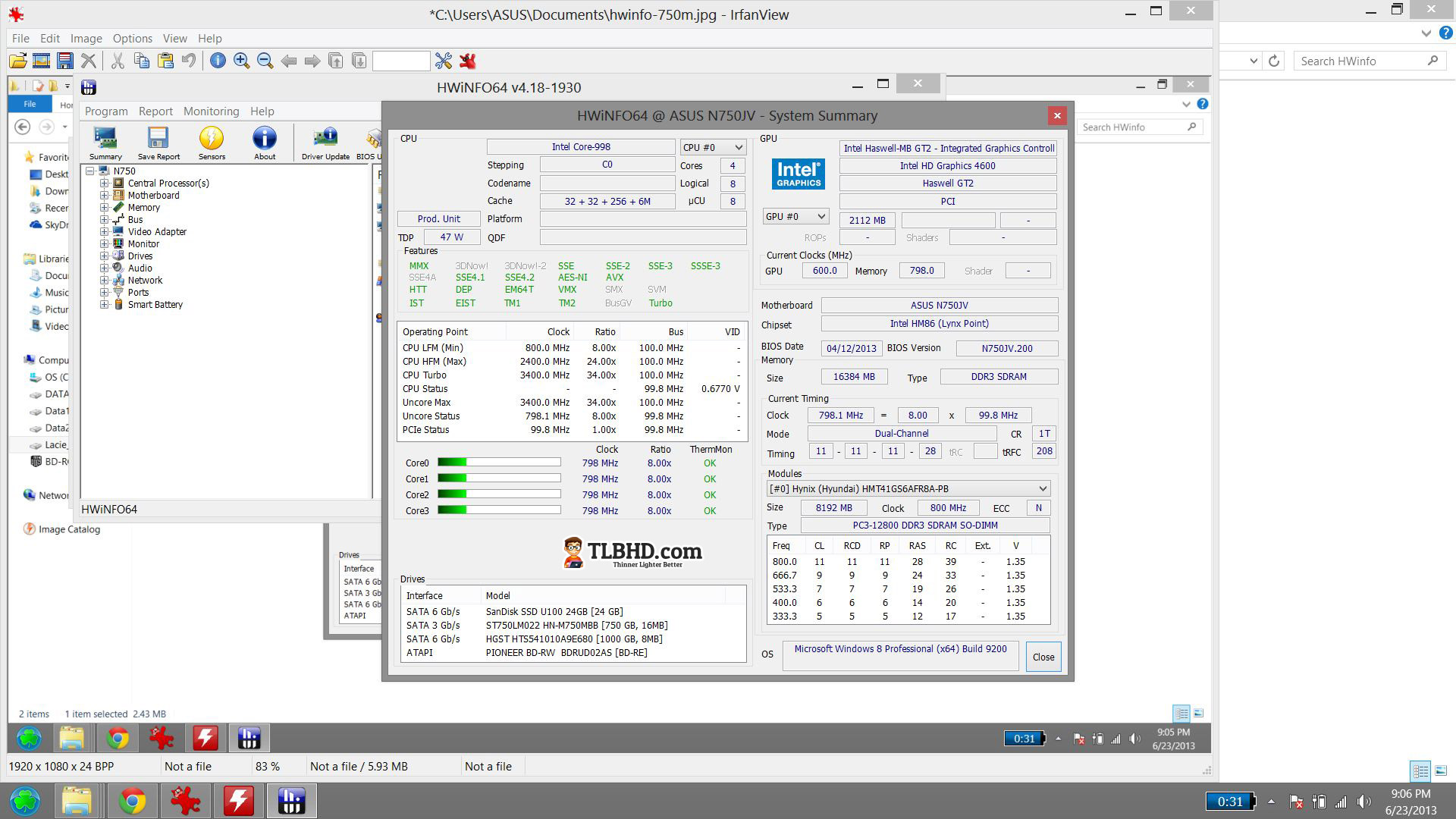Screen dimensions: 1456x819
Task: Select the Drives node in HWiNFO tree
Action: pos(140,256)
